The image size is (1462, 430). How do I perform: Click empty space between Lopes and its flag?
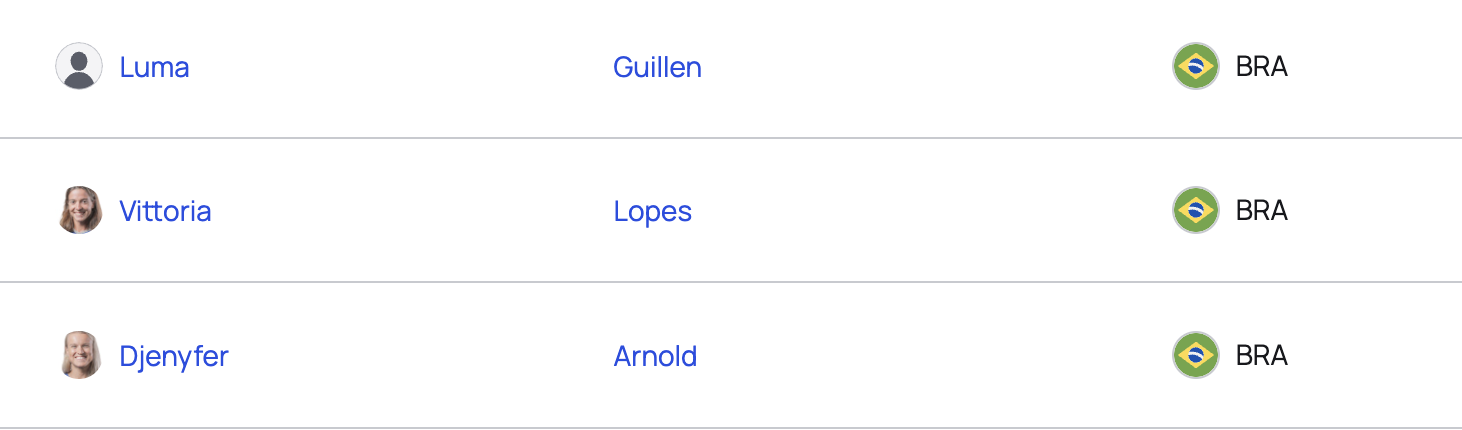coord(930,211)
